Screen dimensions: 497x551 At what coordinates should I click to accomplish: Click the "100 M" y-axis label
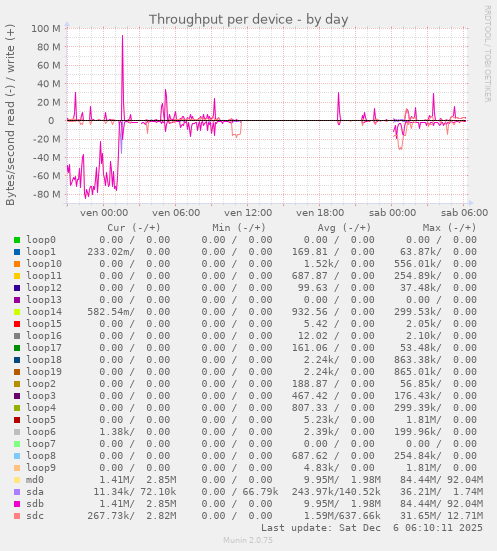pos(46,28)
